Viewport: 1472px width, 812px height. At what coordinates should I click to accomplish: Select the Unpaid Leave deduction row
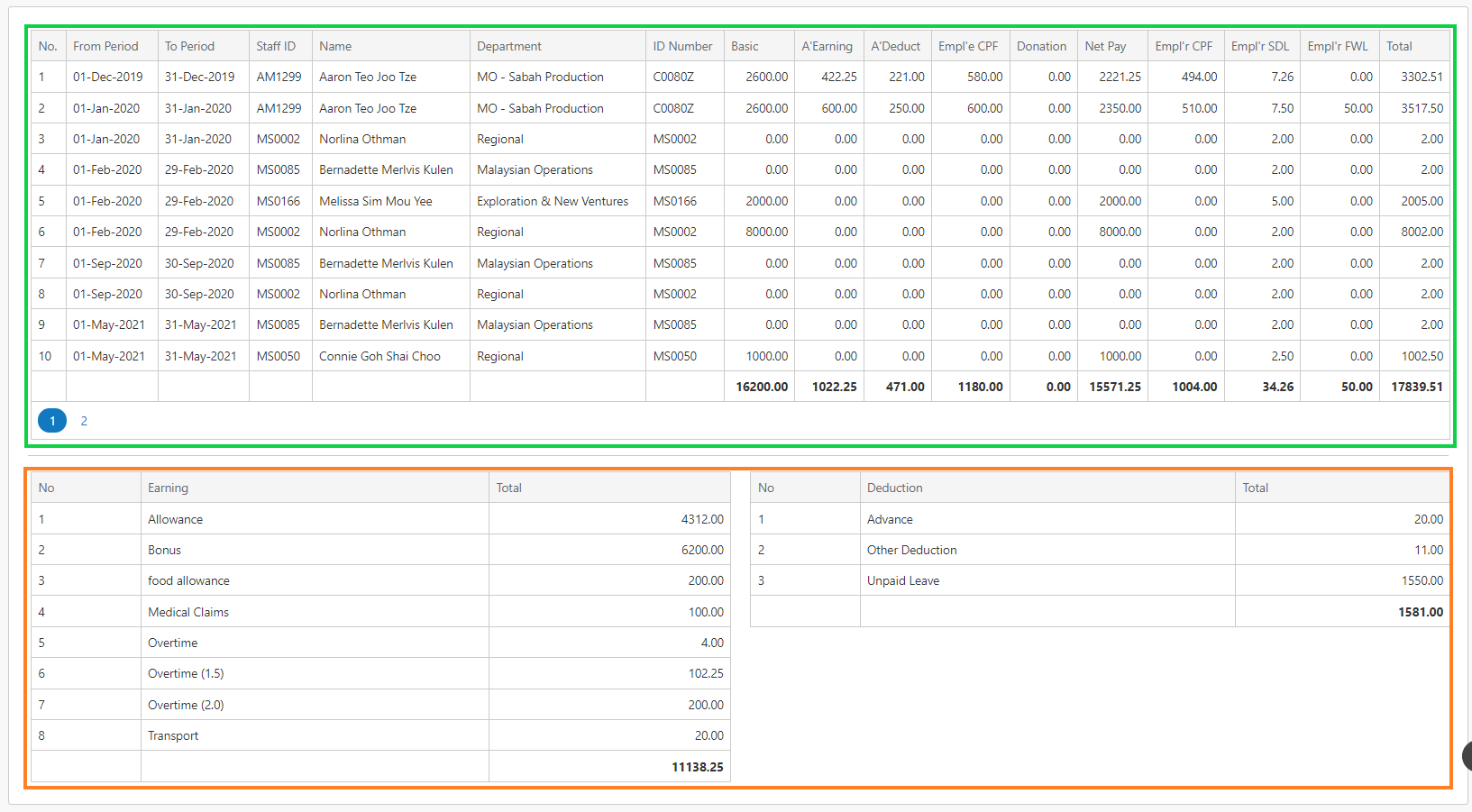tap(1100, 580)
